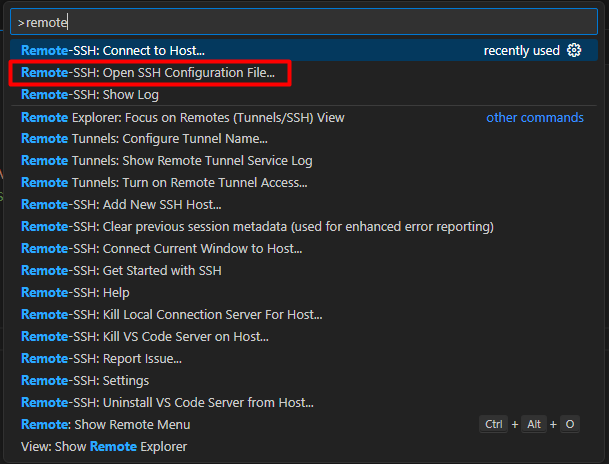Open Remote-SSH: Settings
609x464 pixels.
[x=304, y=381]
